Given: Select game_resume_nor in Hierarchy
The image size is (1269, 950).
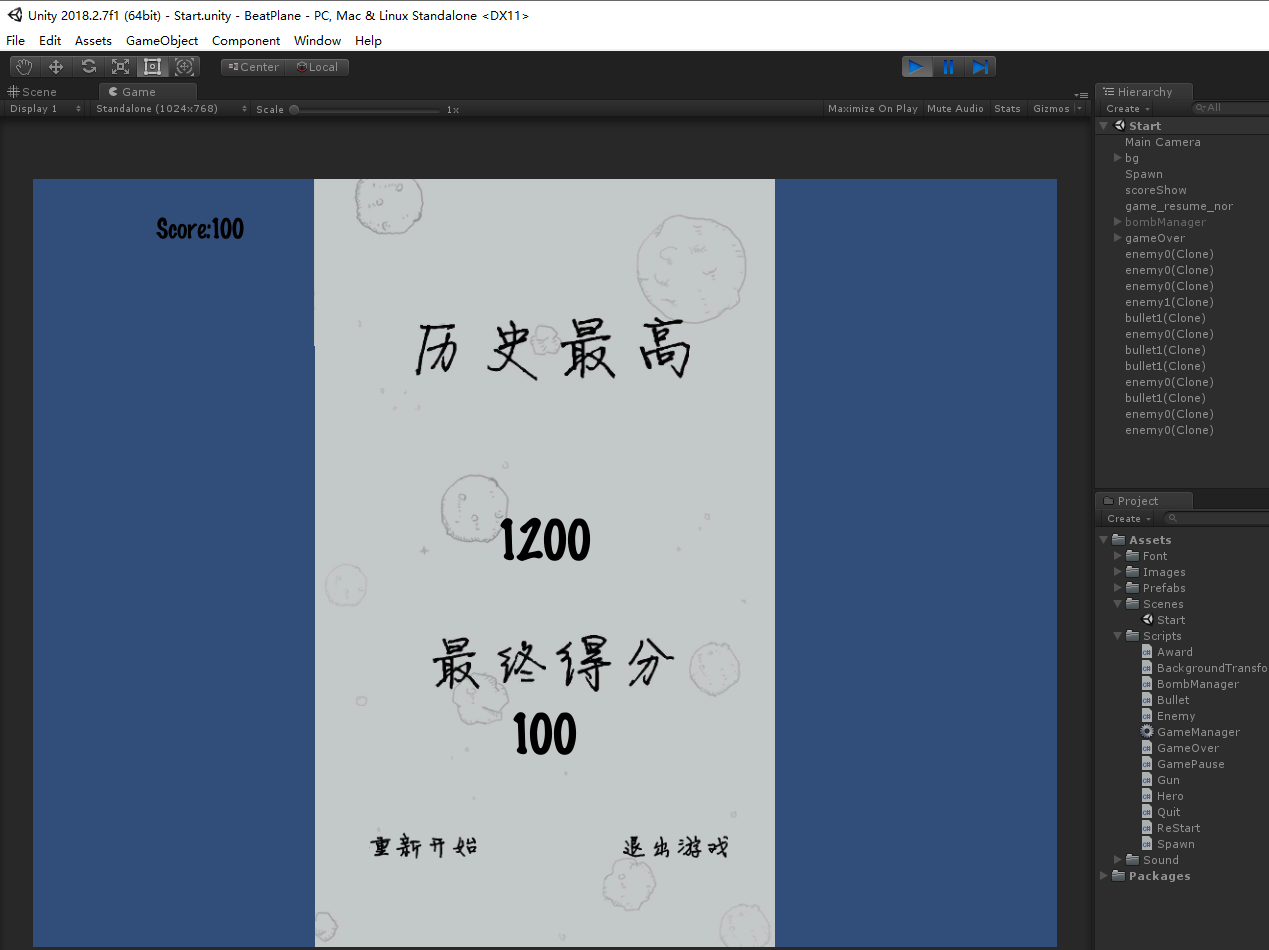Looking at the screenshot, I should point(1178,206).
